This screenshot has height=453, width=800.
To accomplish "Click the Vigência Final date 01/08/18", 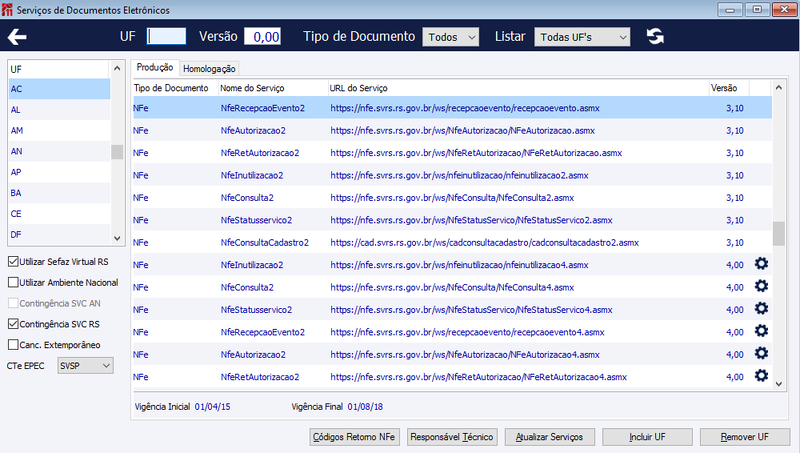I will tap(365, 407).
